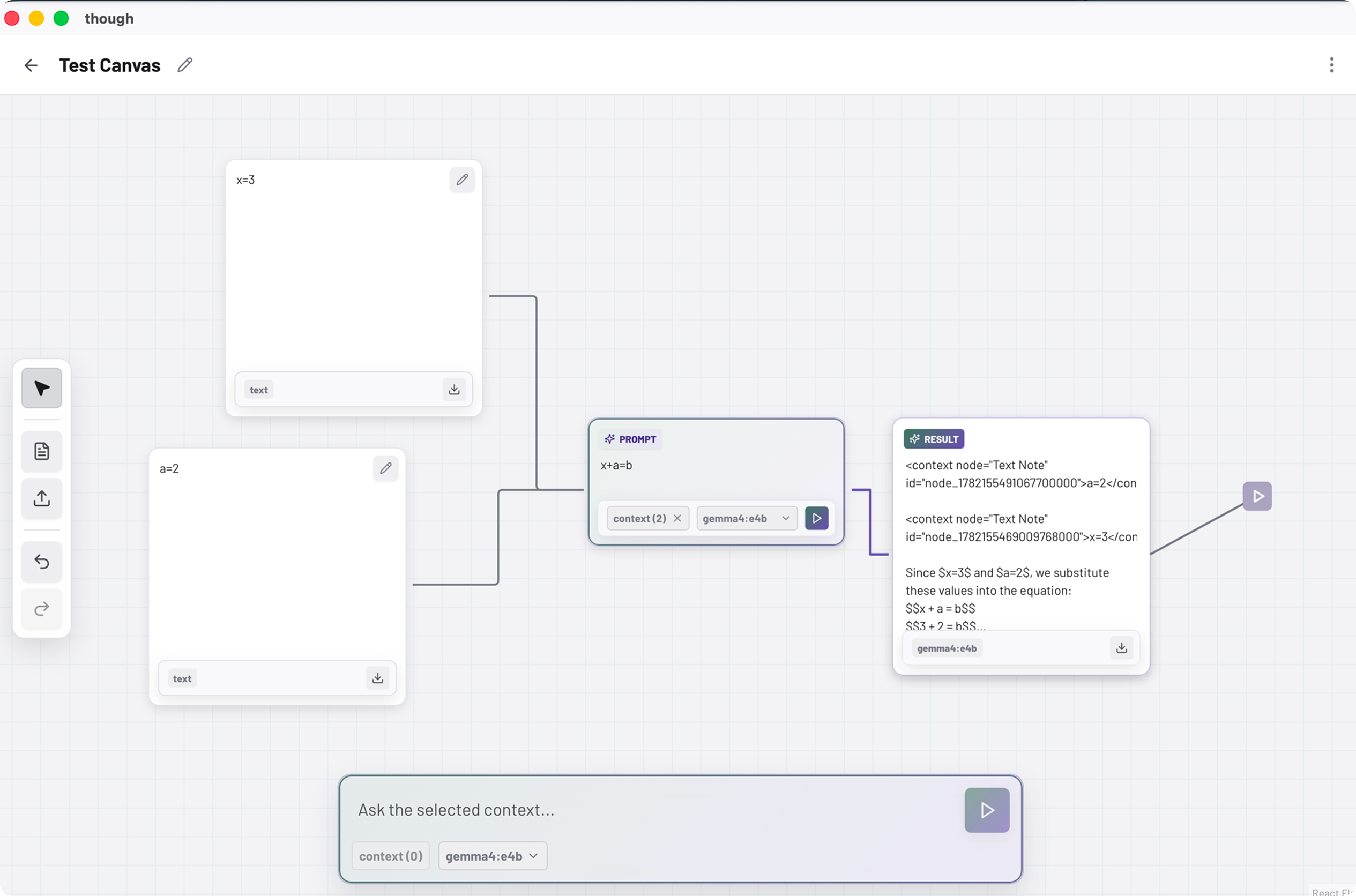The image size is (1356, 896).
Task: Download the gemma4:e4b result node
Action: click(x=1122, y=648)
